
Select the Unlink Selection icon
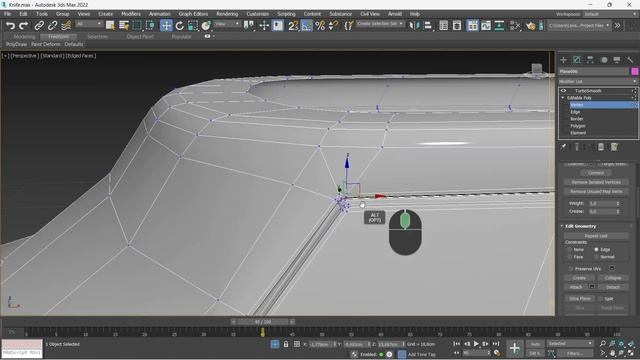(52, 26)
